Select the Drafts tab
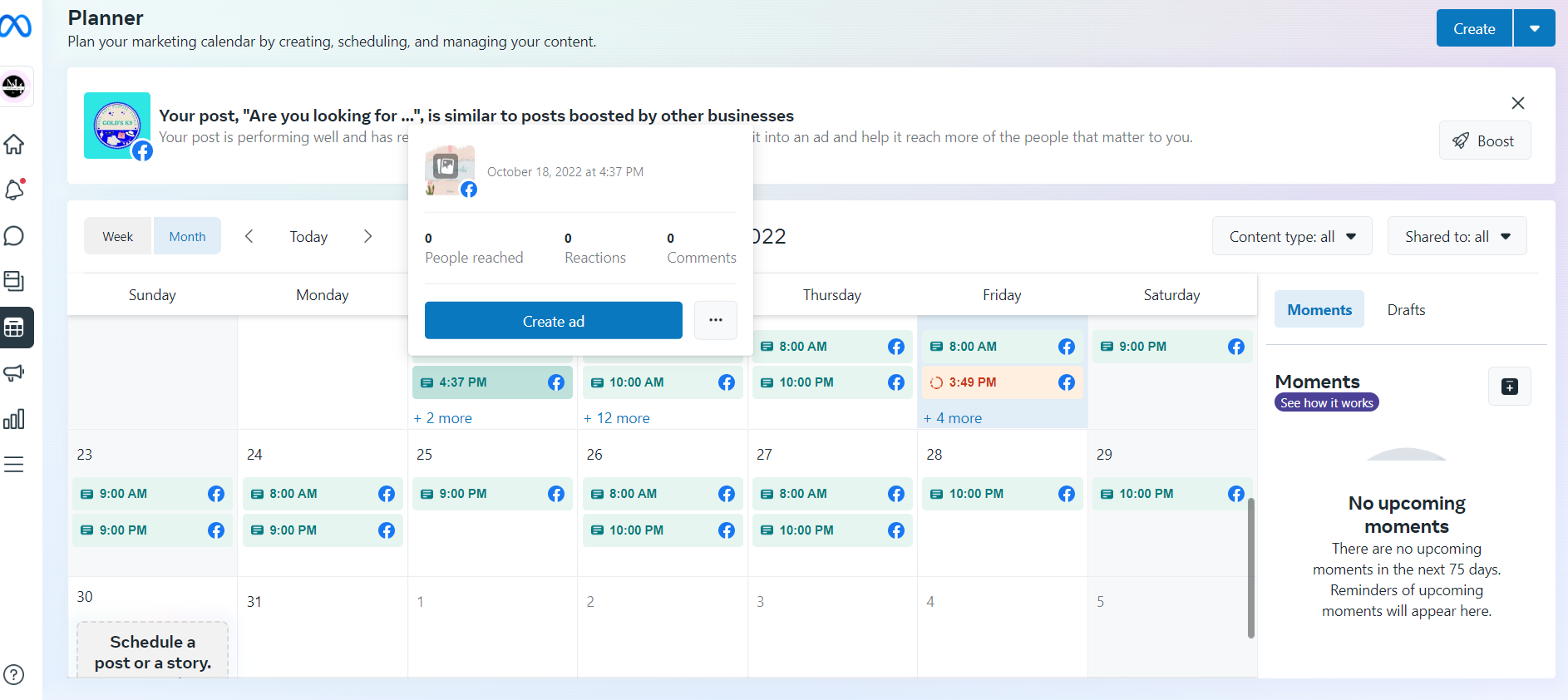 click(x=1406, y=310)
